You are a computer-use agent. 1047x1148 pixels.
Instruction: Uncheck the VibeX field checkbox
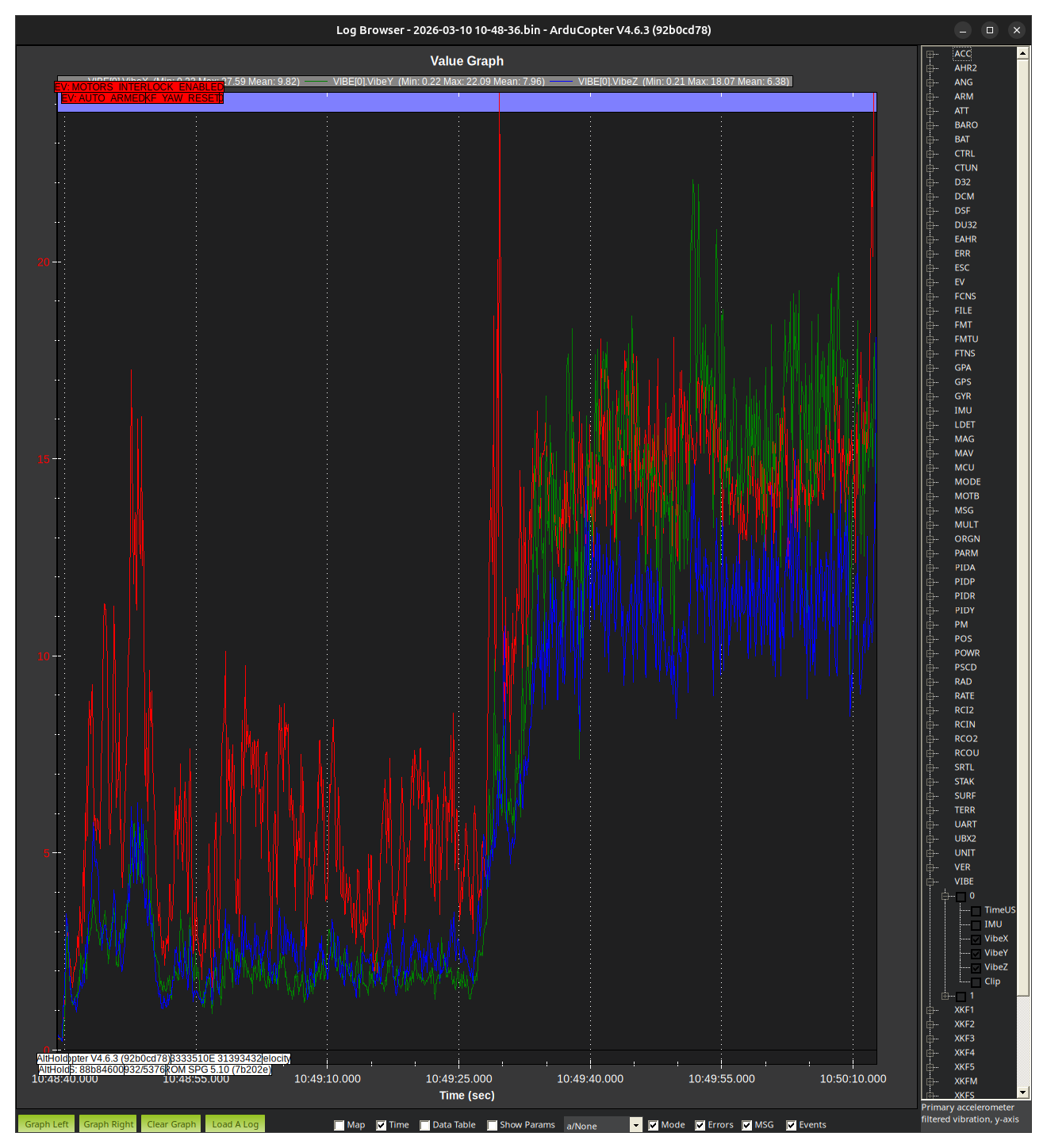point(976,939)
